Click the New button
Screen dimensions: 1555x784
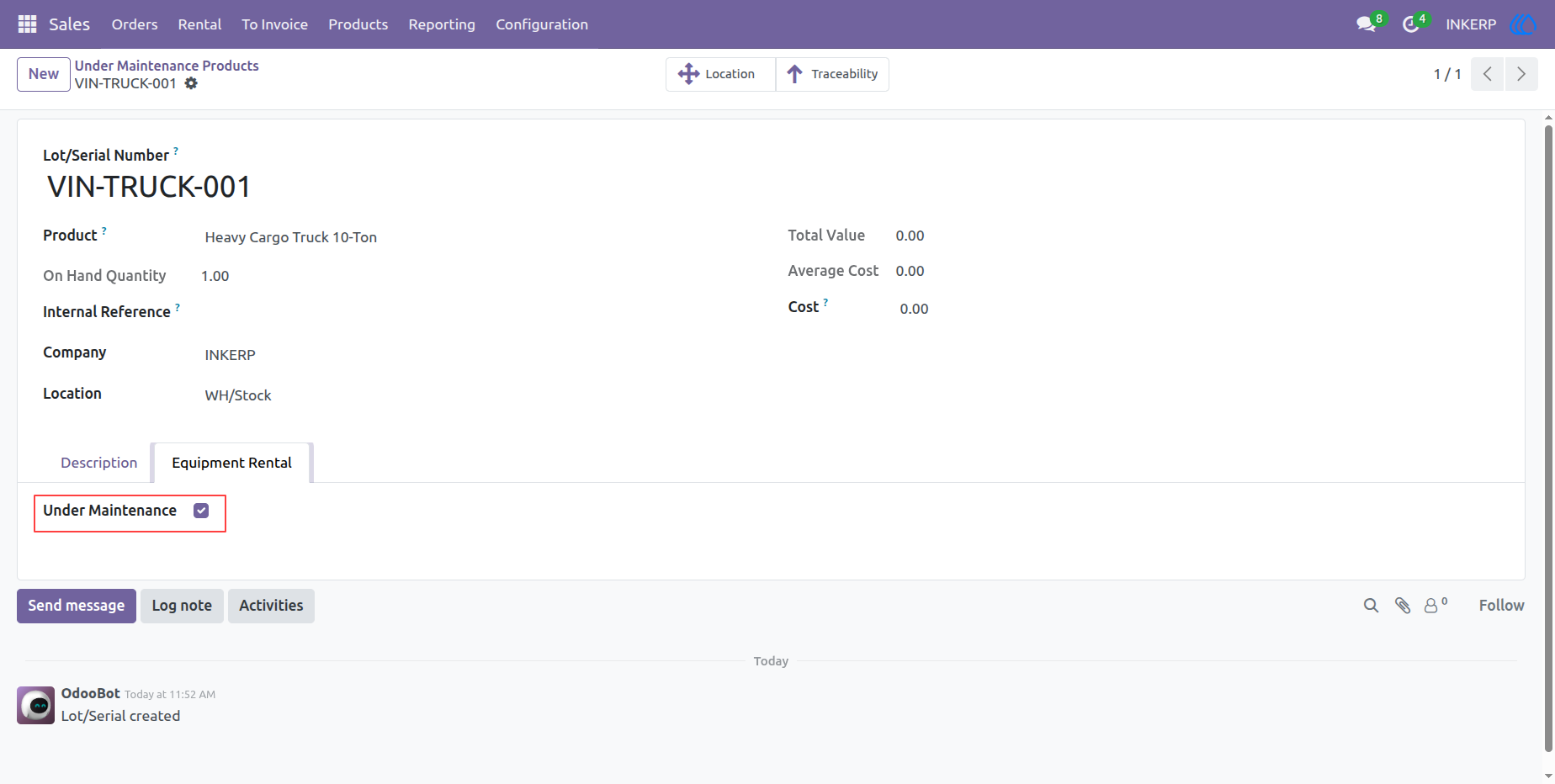coord(44,74)
